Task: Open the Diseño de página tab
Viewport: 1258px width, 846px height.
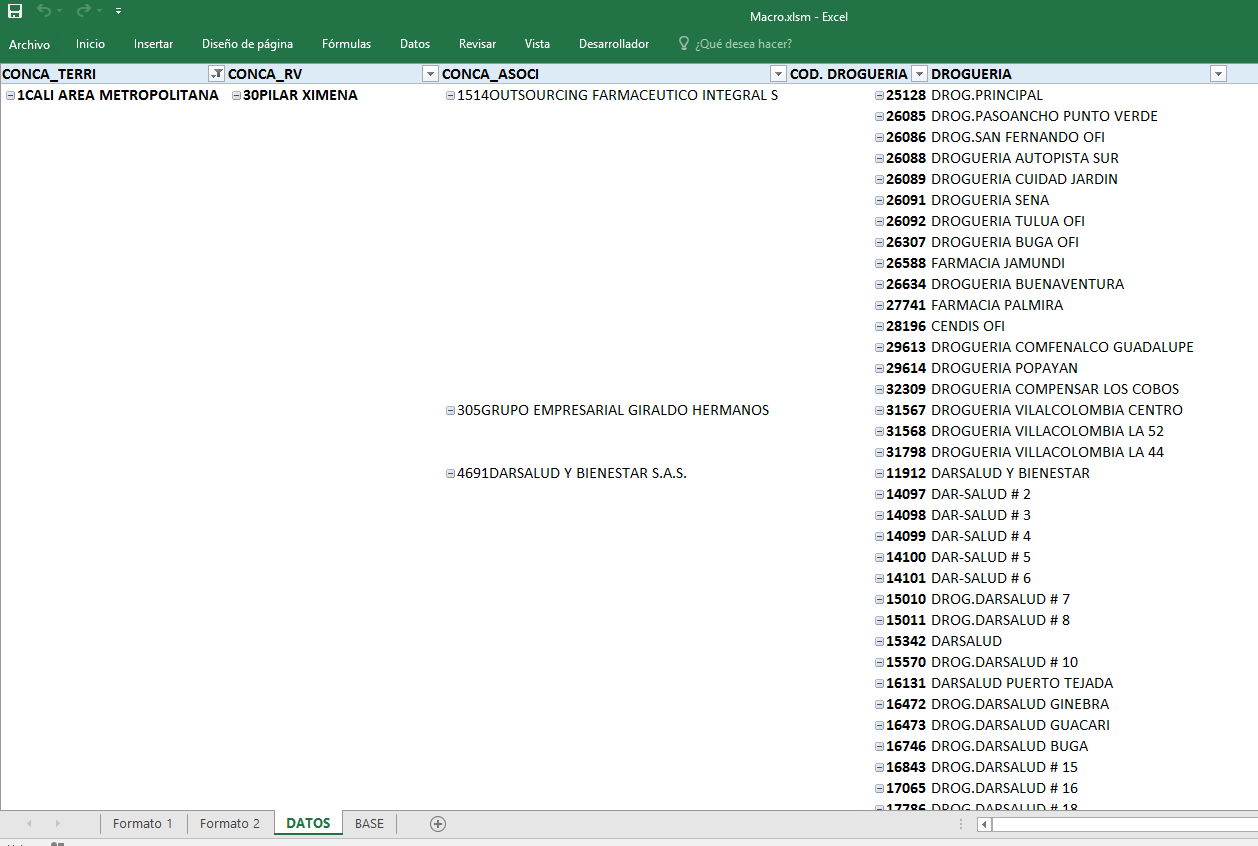Action: pos(247,44)
